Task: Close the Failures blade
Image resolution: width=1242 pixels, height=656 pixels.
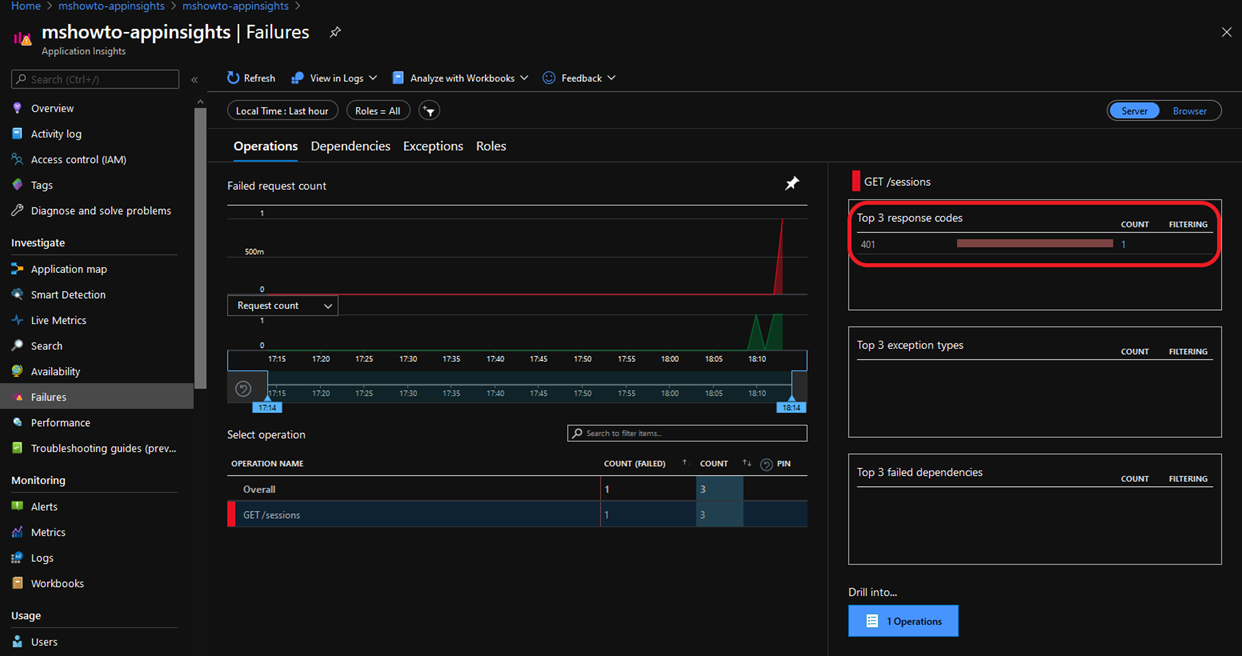Action: click(x=1227, y=32)
